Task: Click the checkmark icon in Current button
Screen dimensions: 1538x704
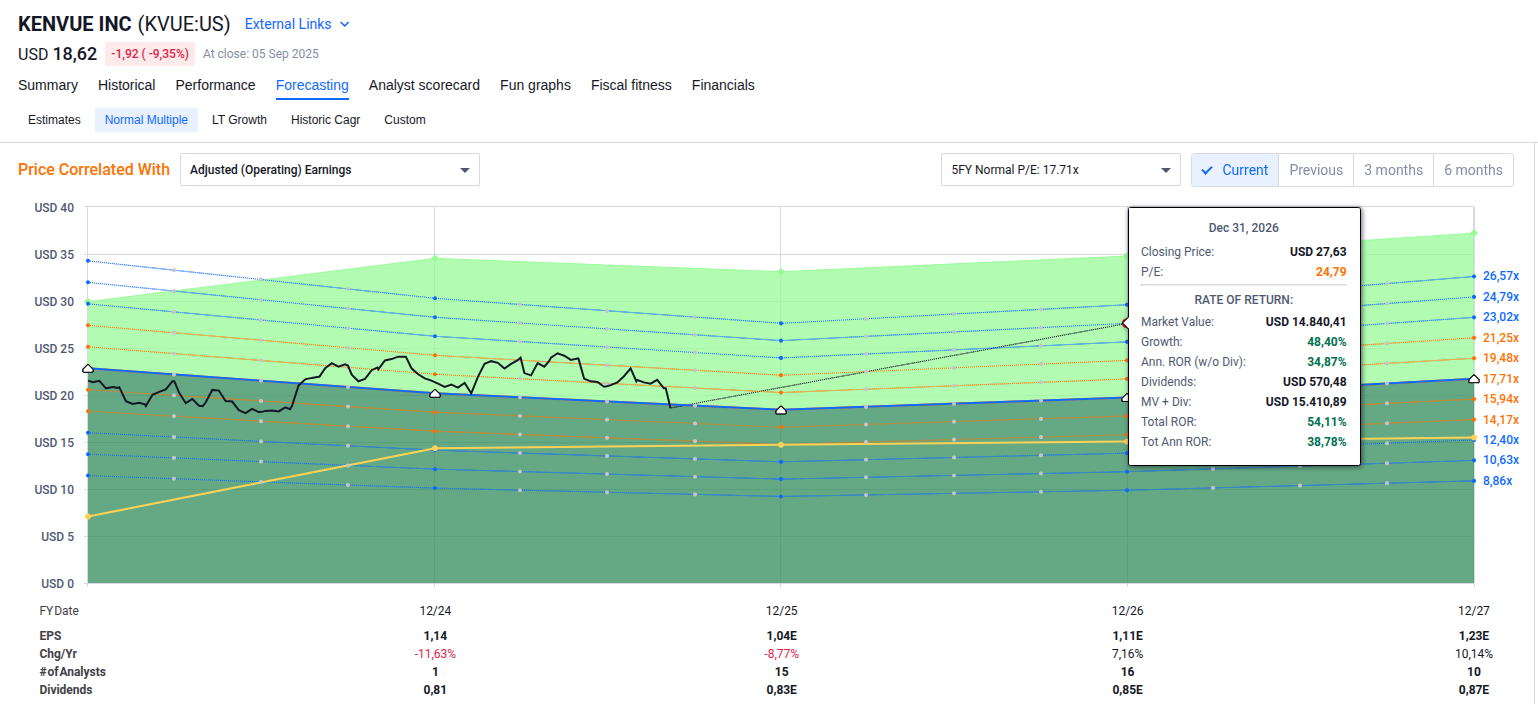Action: [x=1207, y=170]
